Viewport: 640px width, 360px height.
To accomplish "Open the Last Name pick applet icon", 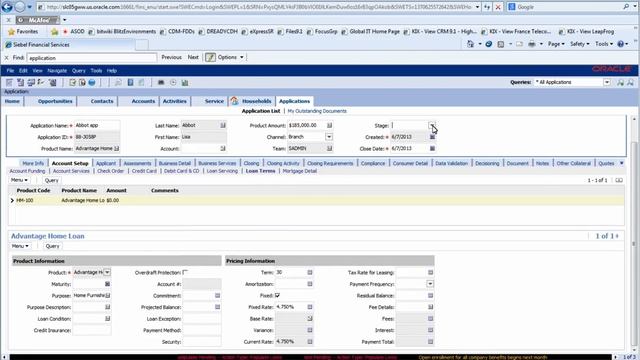I will coord(223,125).
